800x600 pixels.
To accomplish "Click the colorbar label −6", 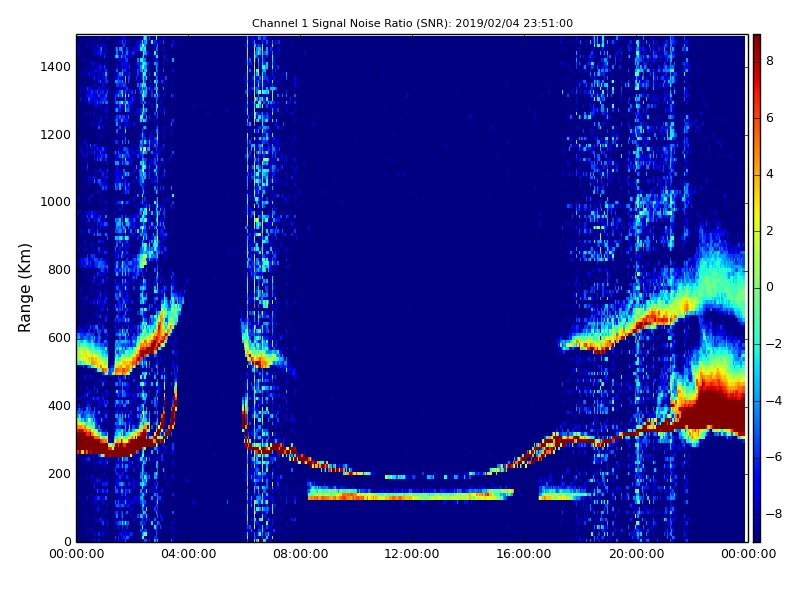I will (773, 457).
